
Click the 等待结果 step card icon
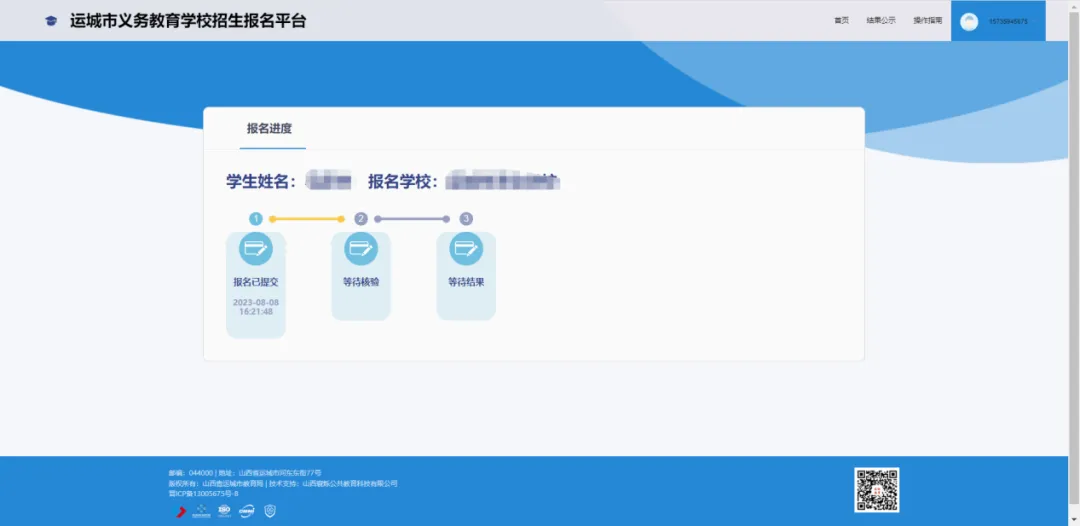[466, 249]
